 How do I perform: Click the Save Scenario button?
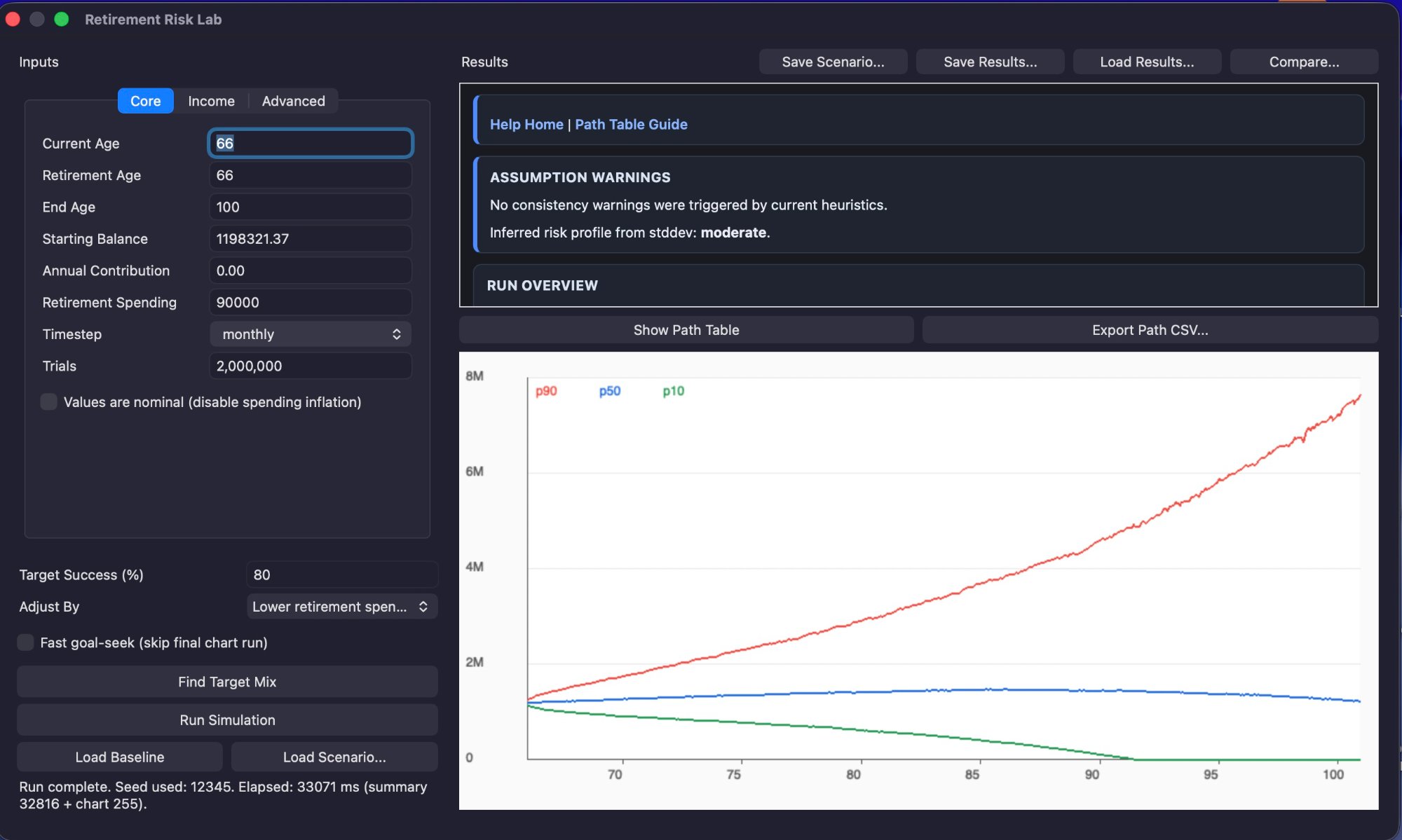coord(833,62)
